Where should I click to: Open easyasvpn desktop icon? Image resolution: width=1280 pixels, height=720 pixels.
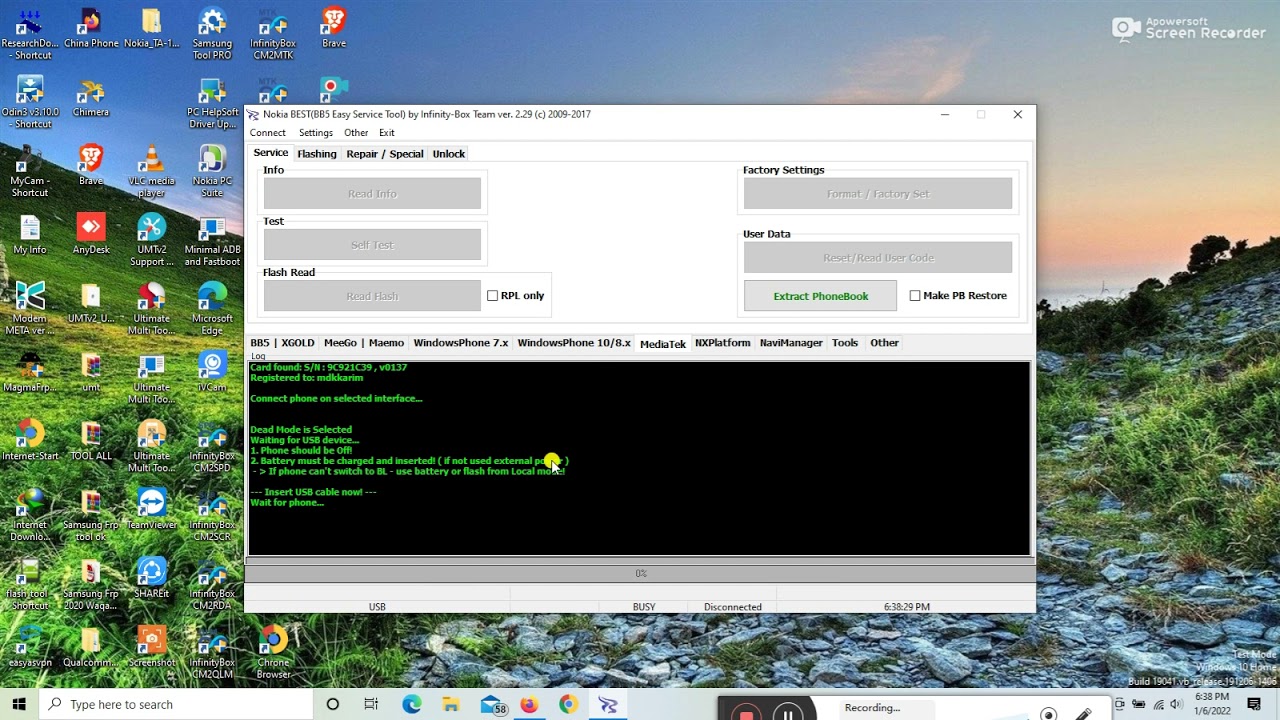click(30, 646)
